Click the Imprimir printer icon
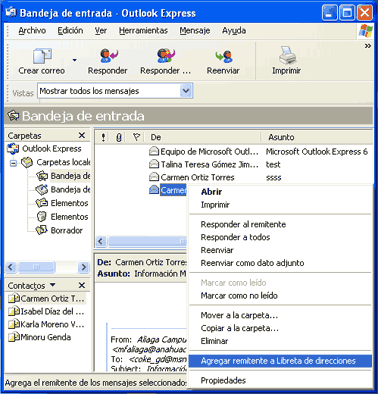 pos(287,55)
